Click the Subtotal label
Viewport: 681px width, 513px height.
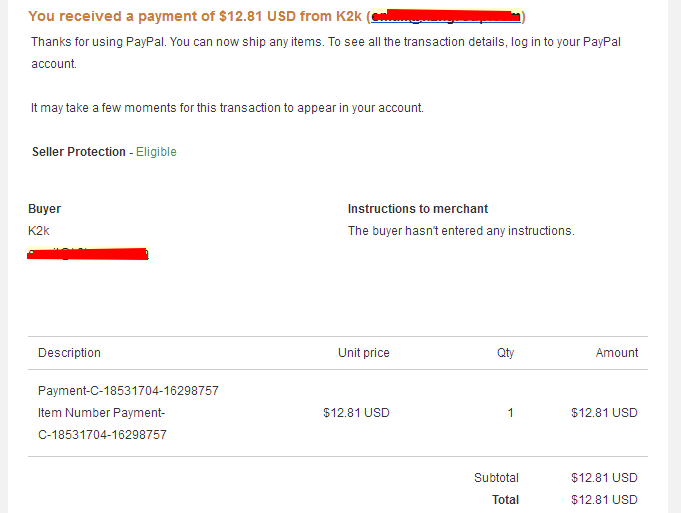coord(496,478)
